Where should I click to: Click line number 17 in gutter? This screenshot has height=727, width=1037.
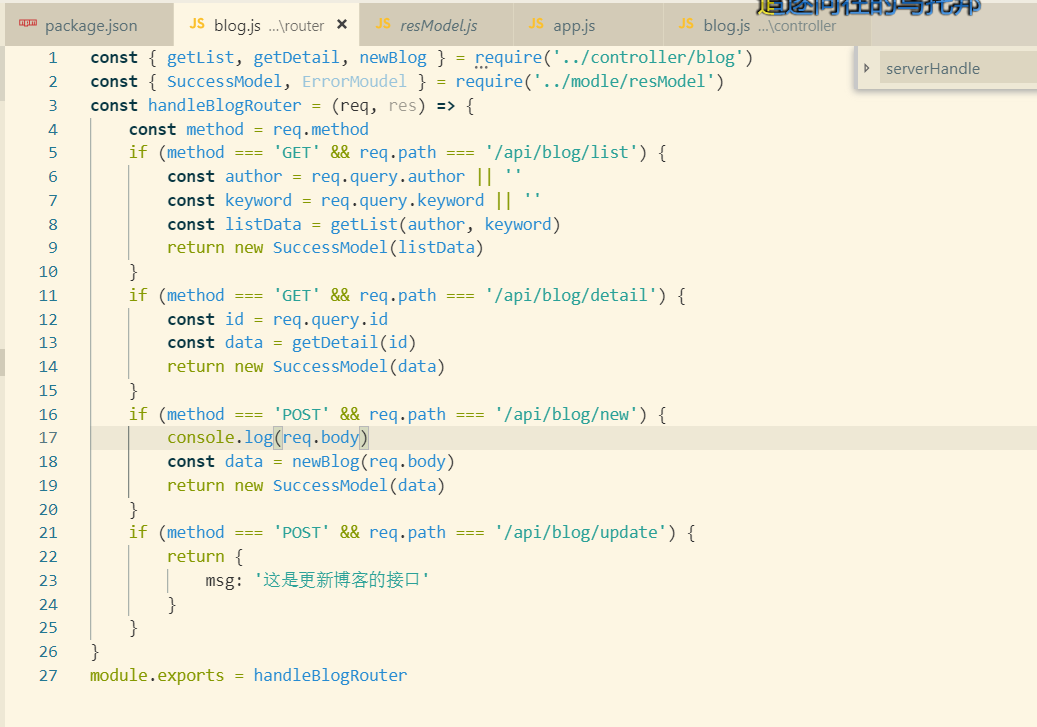coord(48,438)
